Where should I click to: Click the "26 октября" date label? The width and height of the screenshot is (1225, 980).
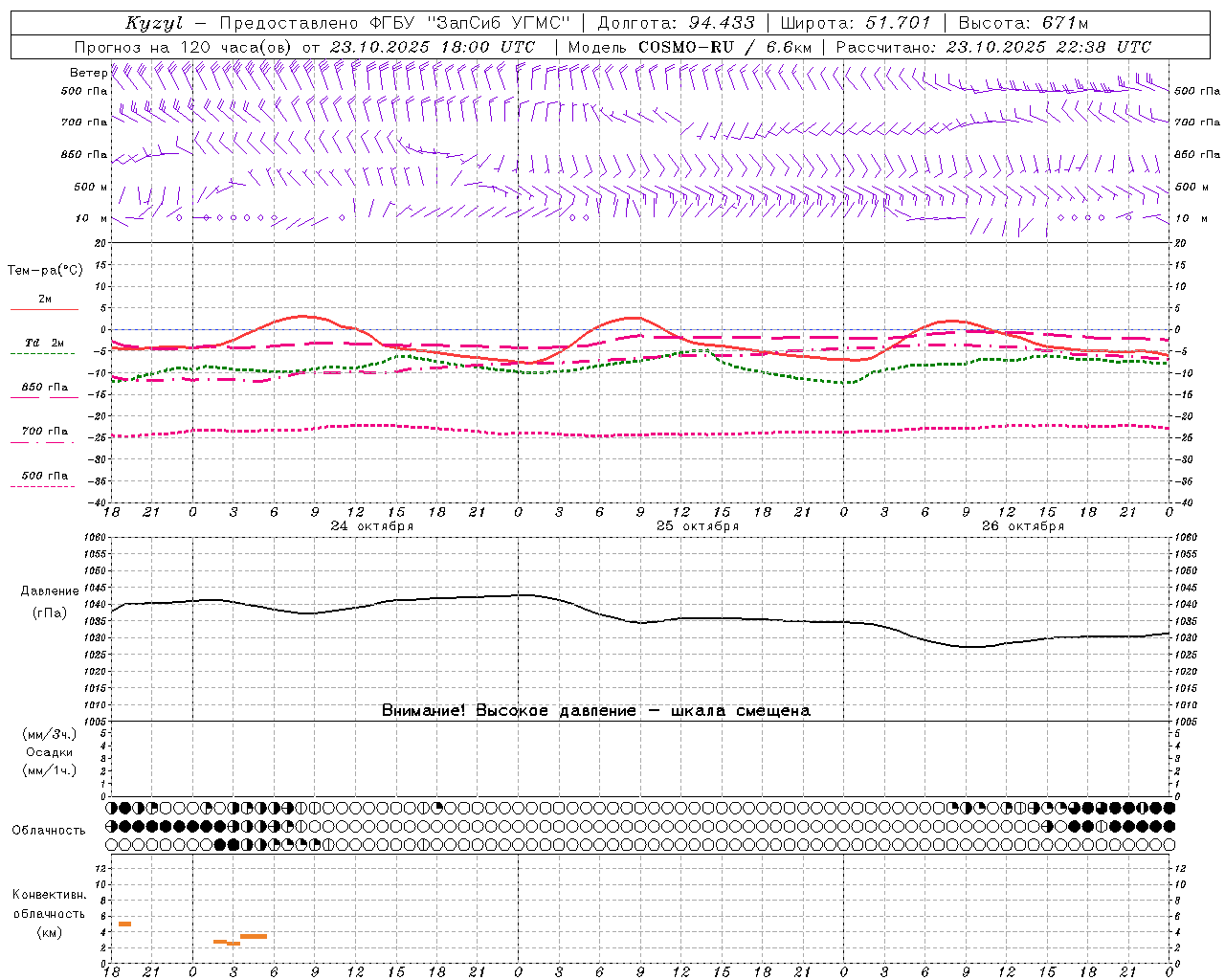pyautogui.click(x=1023, y=526)
